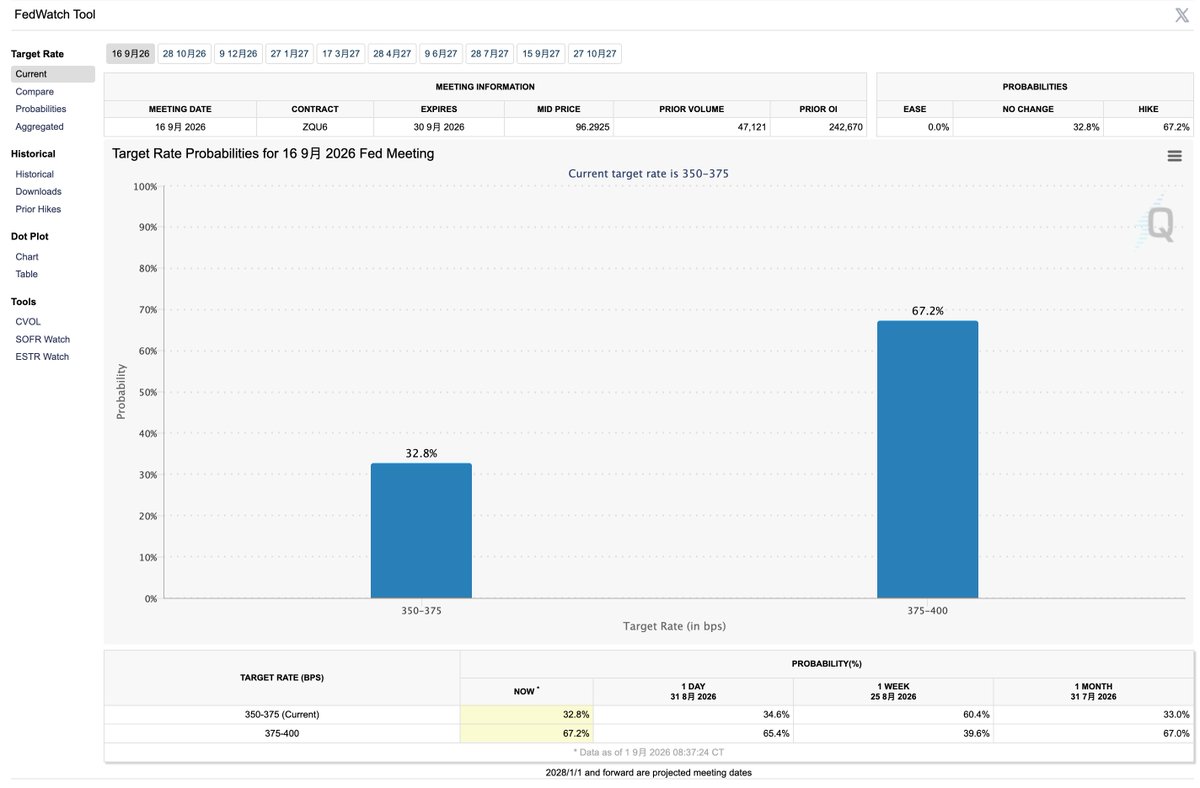Open Aggregated in the sidebar

point(39,127)
